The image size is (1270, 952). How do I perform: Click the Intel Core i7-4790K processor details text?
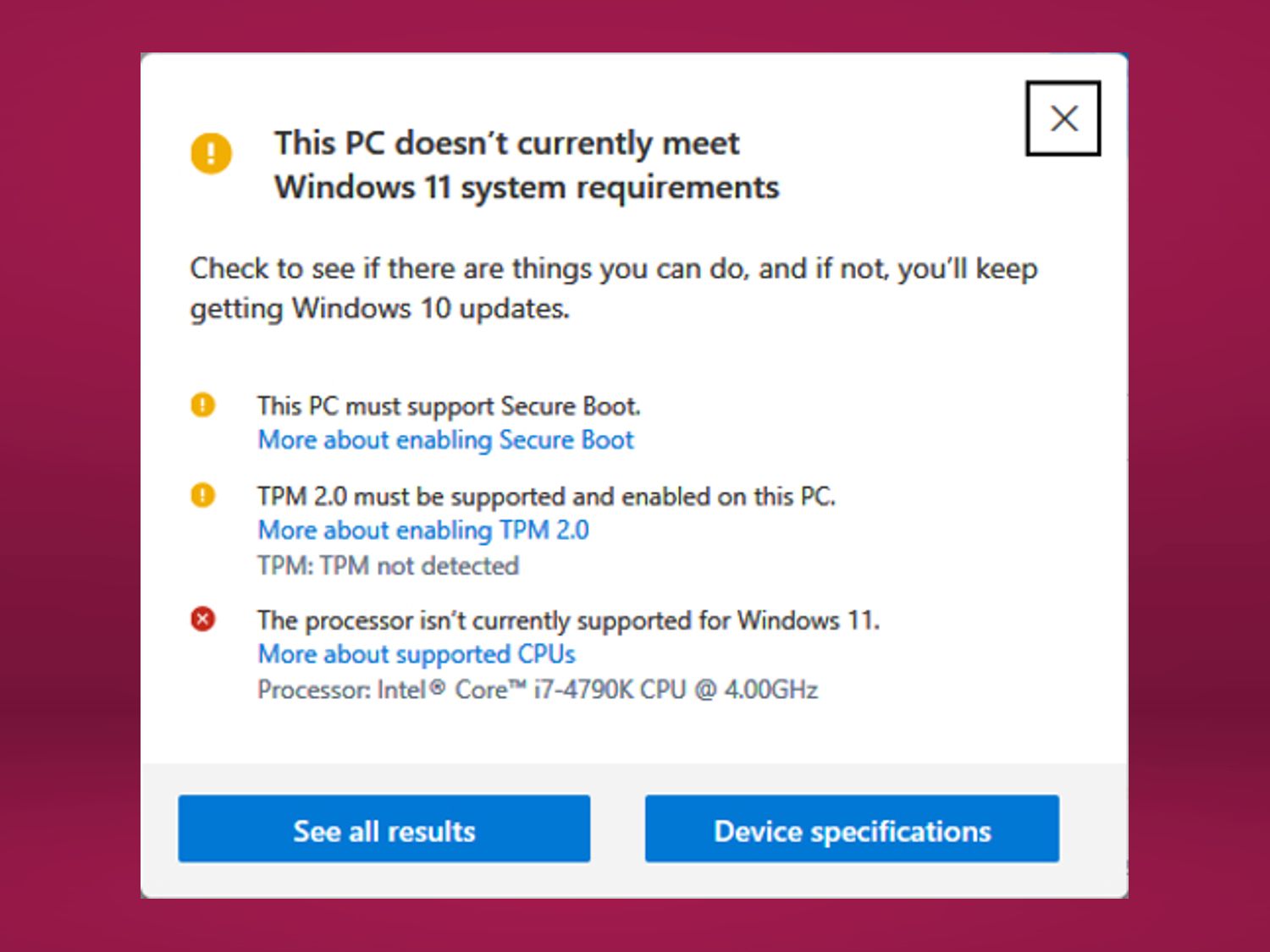click(x=538, y=690)
